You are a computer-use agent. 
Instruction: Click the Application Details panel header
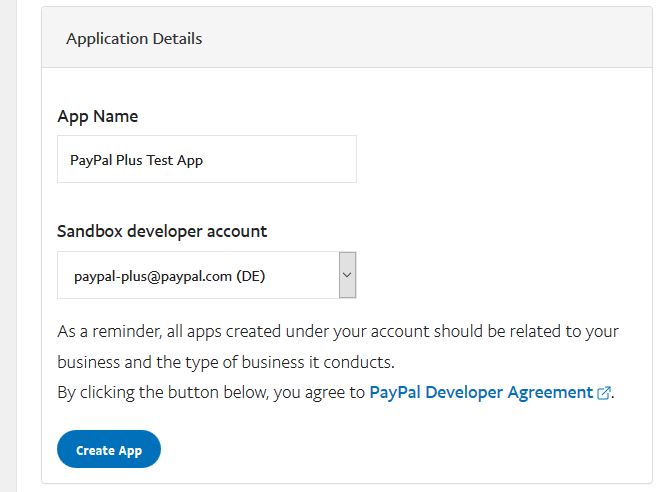coord(347,37)
